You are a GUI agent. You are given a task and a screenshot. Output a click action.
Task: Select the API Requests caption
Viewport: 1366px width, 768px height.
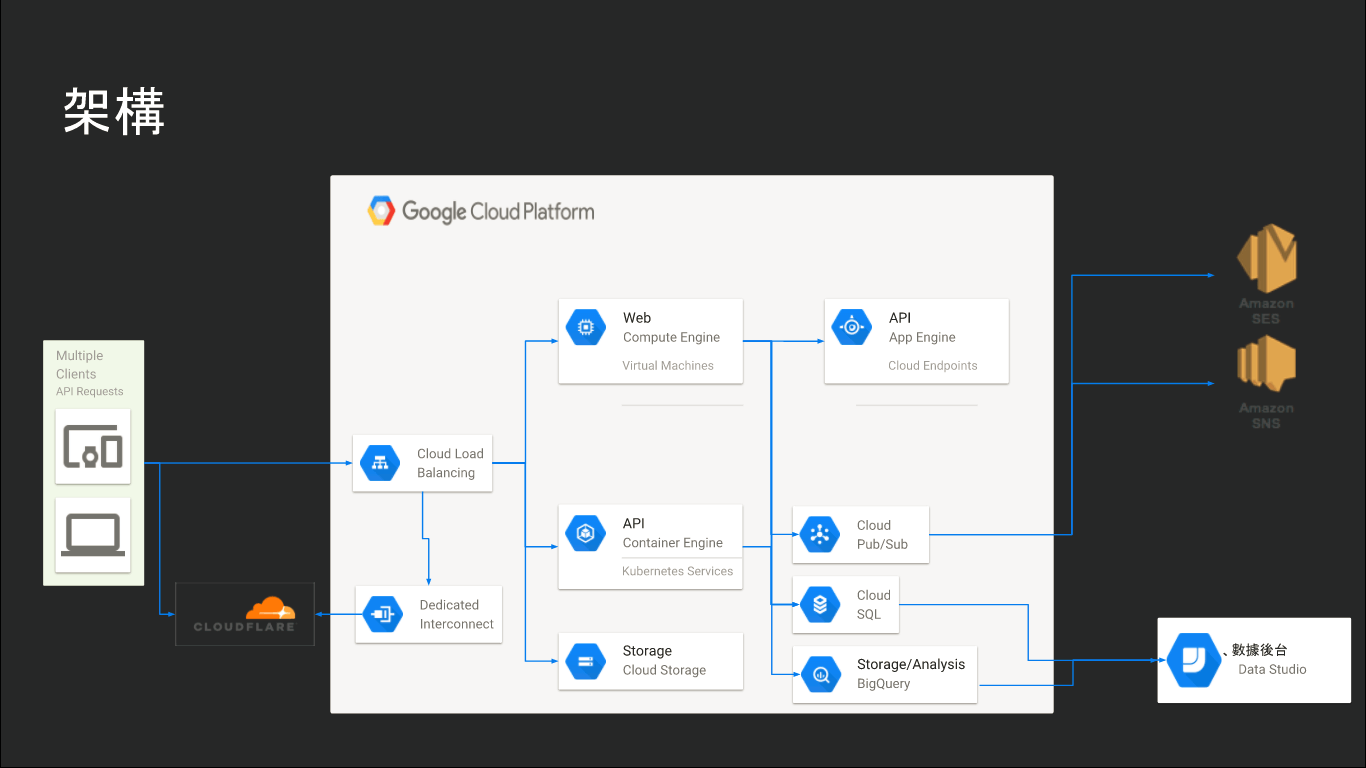(x=90, y=392)
